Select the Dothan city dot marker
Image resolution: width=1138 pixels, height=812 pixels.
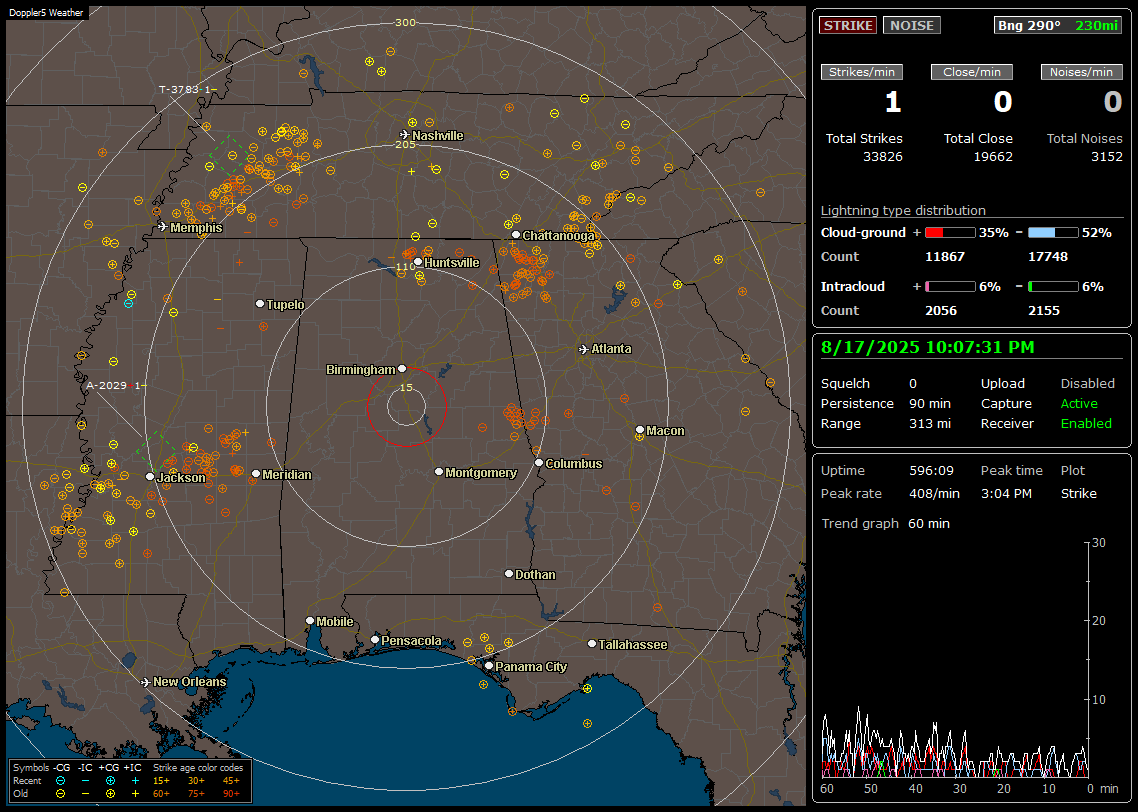coord(509,573)
